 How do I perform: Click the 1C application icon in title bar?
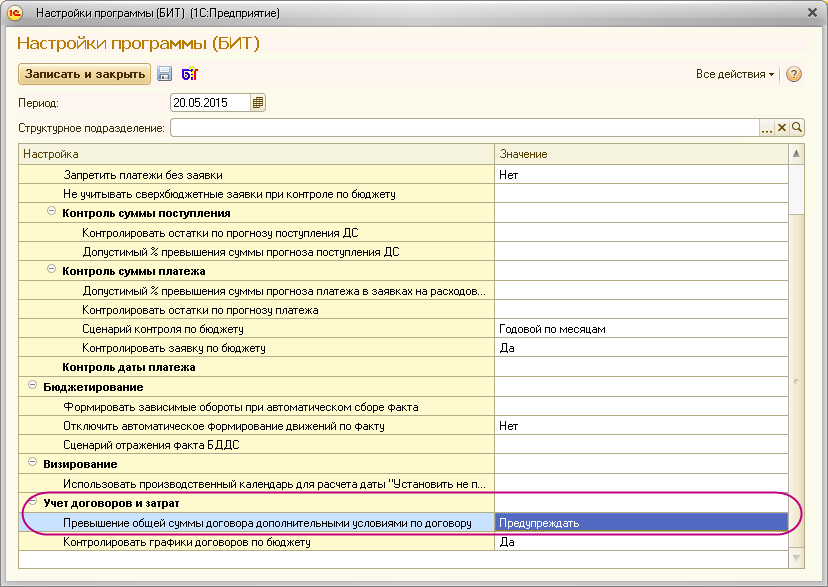coord(15,14)
